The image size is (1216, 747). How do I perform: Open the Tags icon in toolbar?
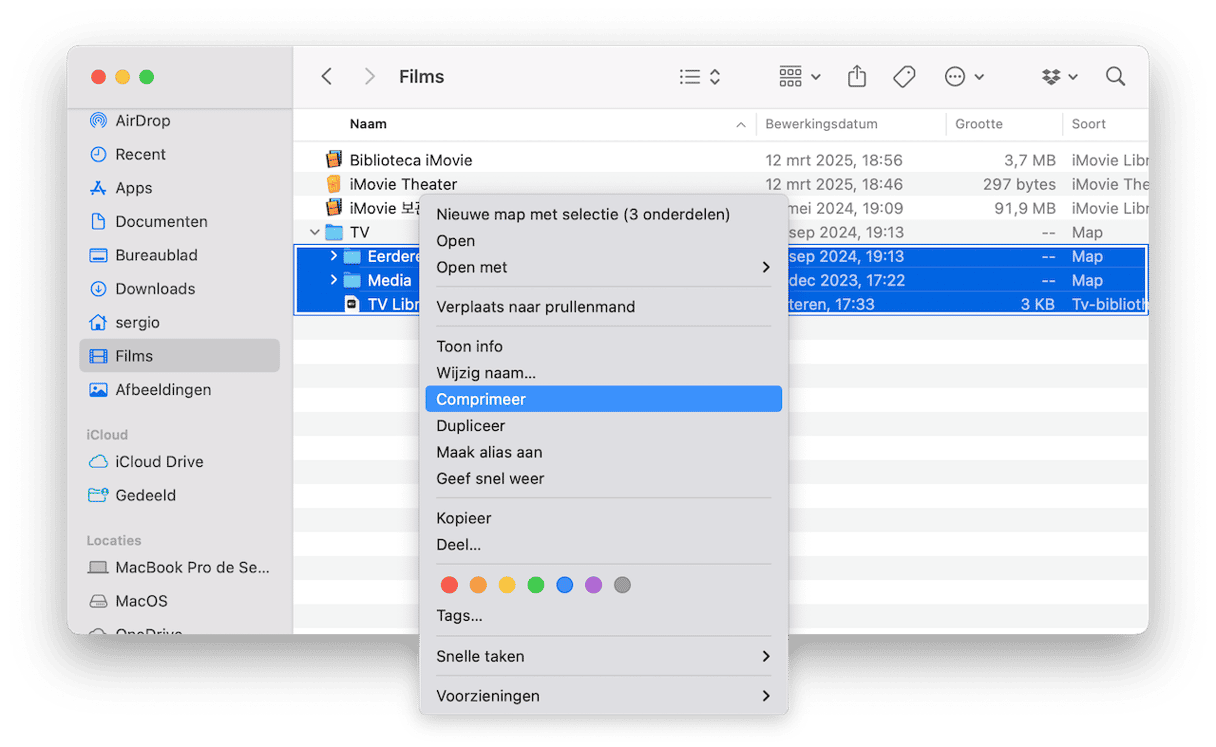(904, 77)
